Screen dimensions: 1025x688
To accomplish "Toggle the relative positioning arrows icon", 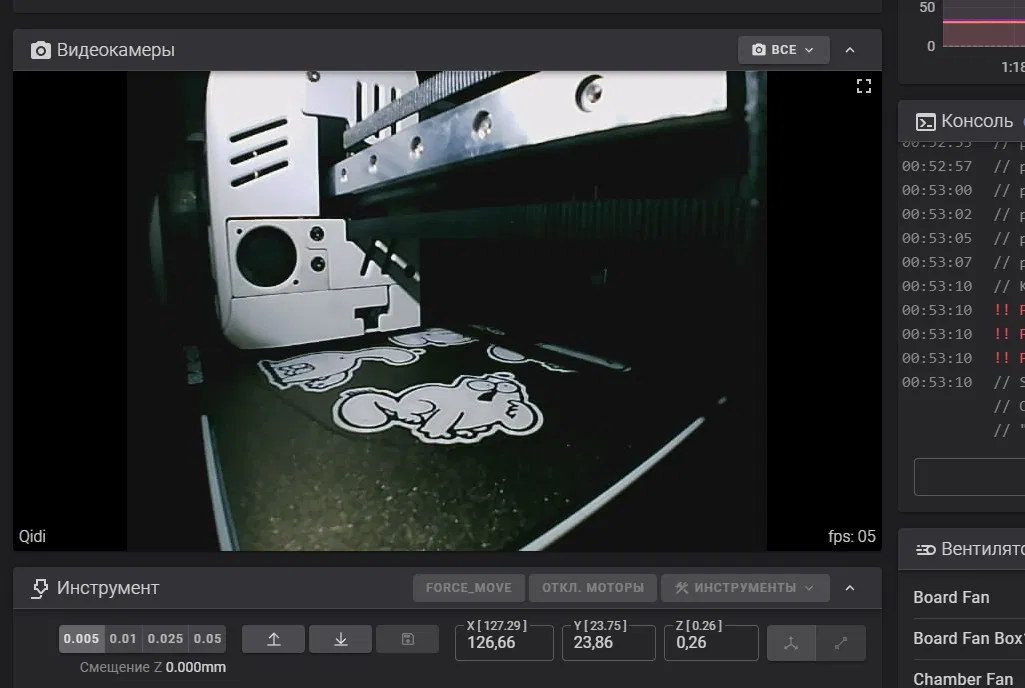I will pos(841,643).
